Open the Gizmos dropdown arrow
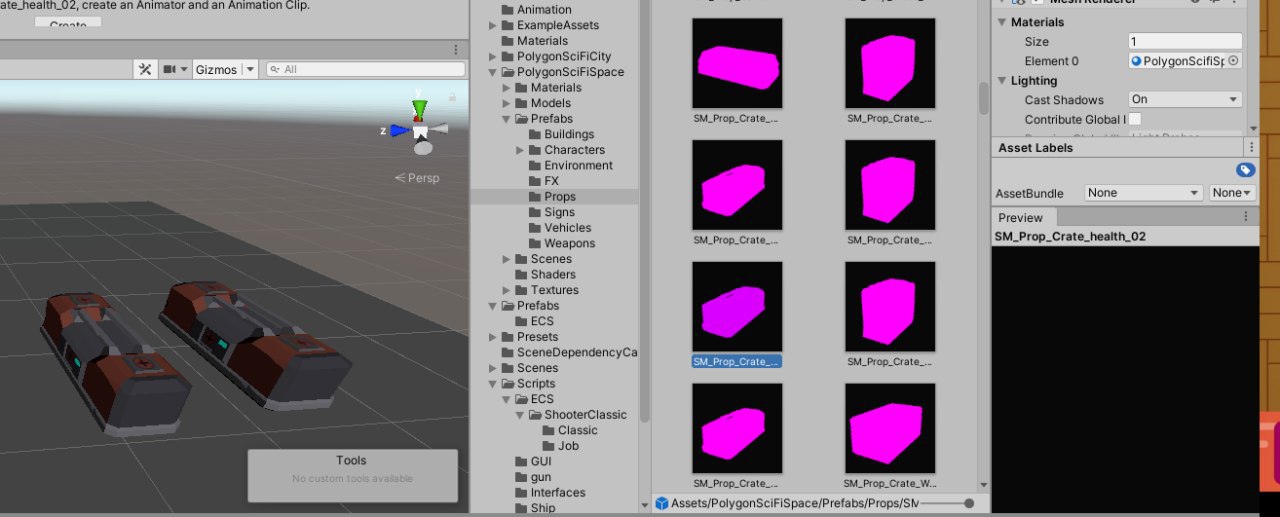 coord(249,69)
